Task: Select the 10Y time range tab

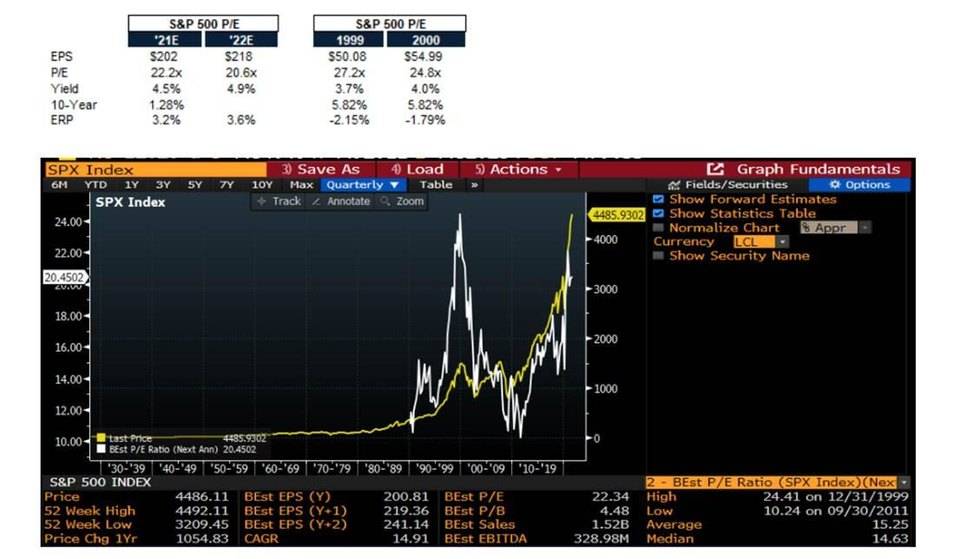Action: [x=262, y=185]
